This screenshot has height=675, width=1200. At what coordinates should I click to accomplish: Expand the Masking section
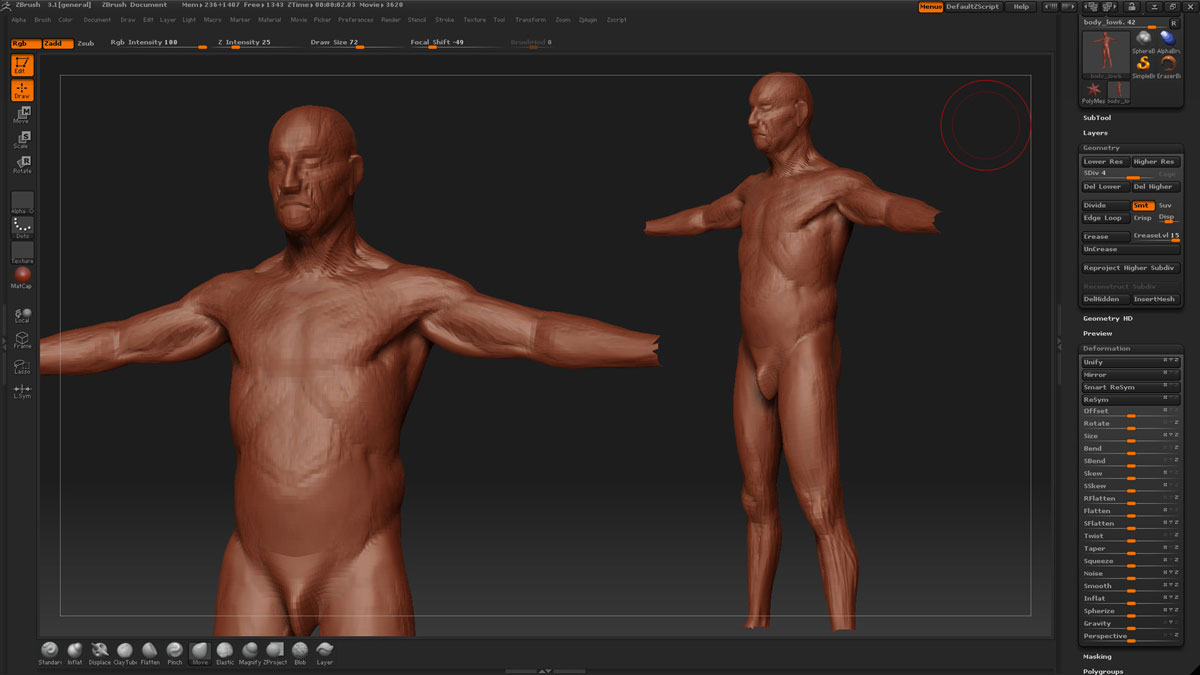tap(1097, 657)
